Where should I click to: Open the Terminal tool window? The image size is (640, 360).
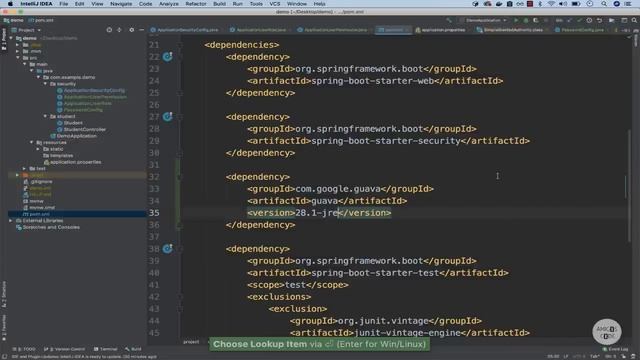pyautogui.click(x=106, y=349)
